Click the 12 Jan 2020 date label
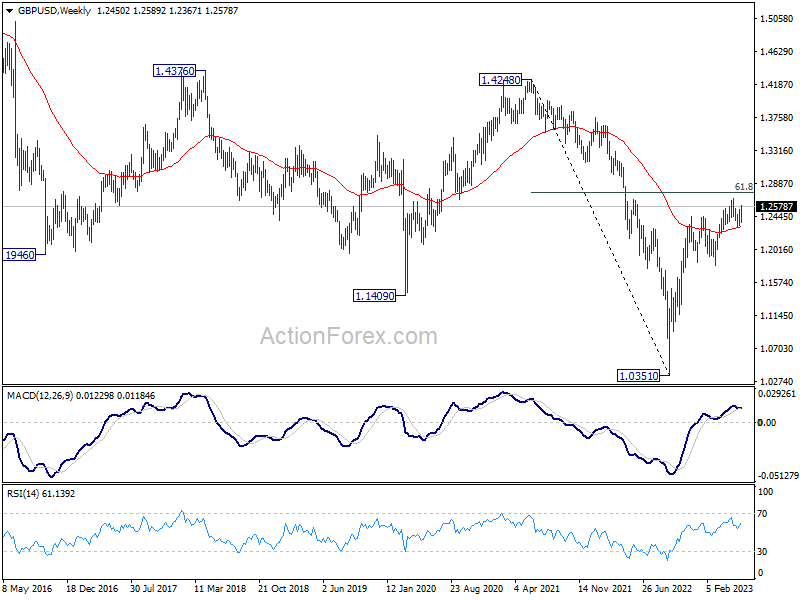The height and width of the screenshot is (600, 800). (411, 588)
